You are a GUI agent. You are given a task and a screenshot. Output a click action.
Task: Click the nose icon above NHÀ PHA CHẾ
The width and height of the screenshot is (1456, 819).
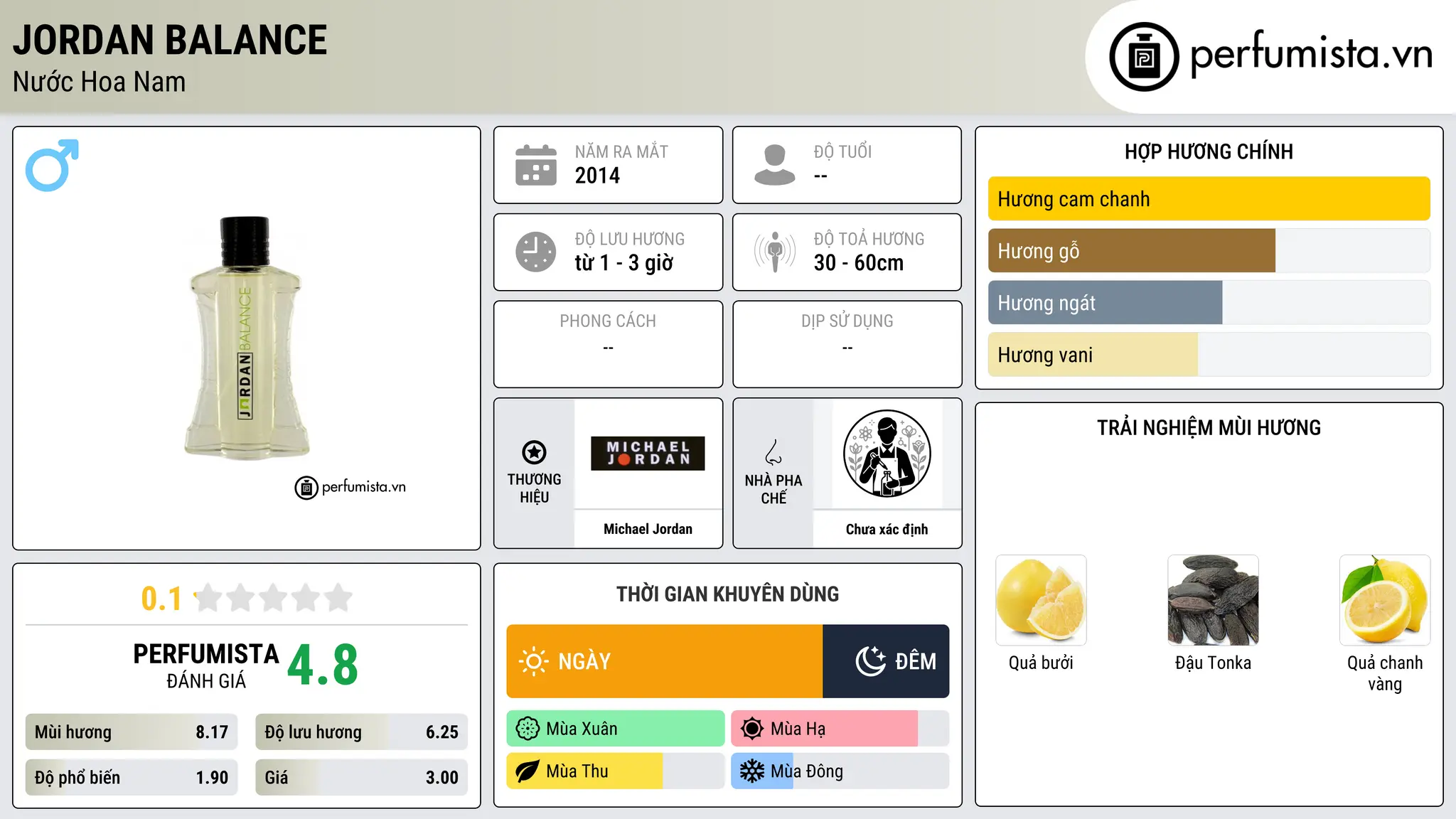click(x=773, y=452)
